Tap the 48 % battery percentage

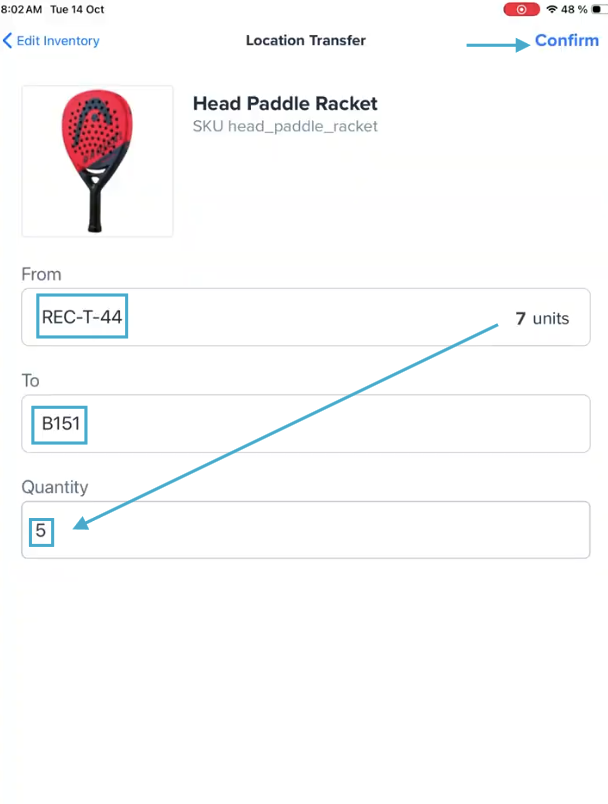pos(574,9)
